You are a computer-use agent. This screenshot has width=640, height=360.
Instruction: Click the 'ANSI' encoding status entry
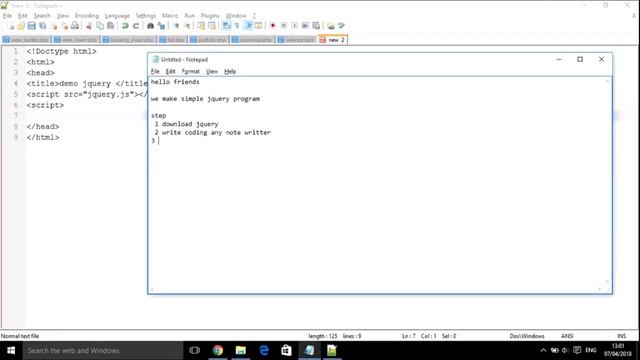click(x=567, y=336)
